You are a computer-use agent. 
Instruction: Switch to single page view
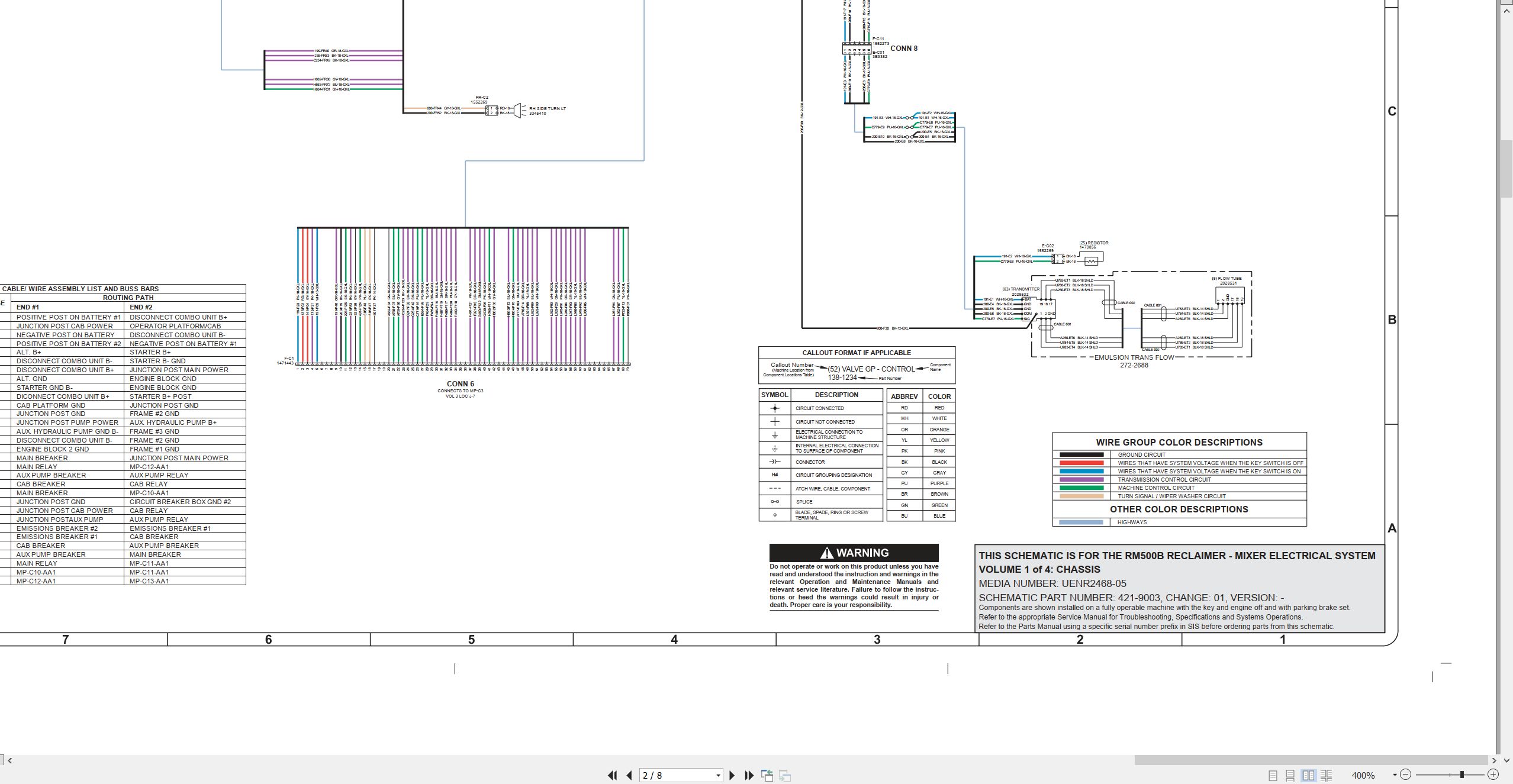(x=1273, y=775)
